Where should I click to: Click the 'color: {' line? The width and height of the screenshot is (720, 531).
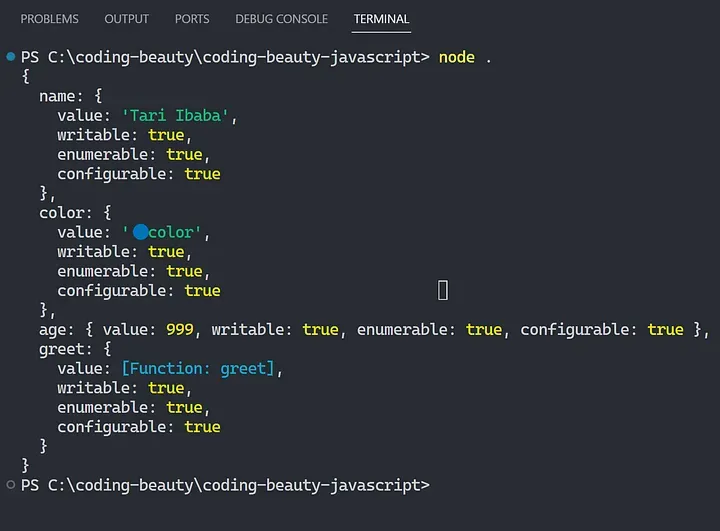pyautogui.click(x=75, y=213)
